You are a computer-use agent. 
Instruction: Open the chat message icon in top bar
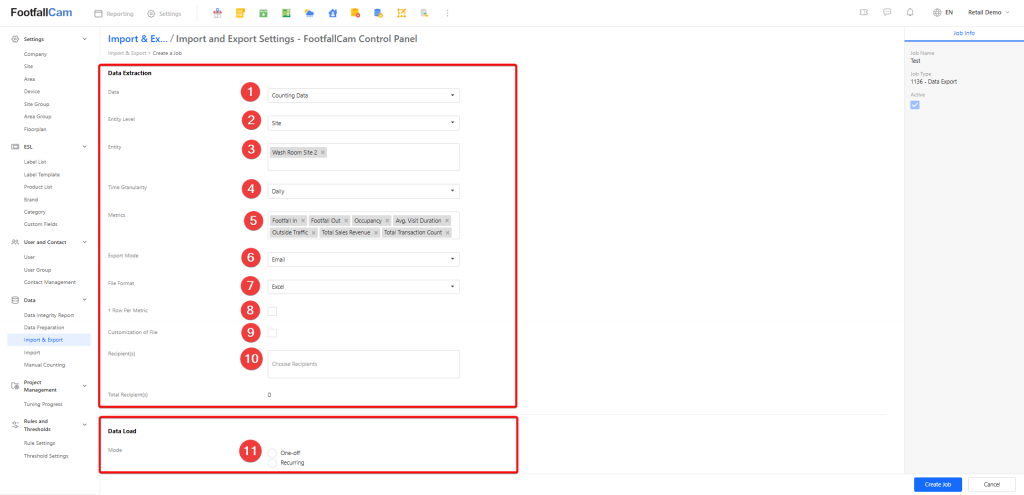point(887,12)
